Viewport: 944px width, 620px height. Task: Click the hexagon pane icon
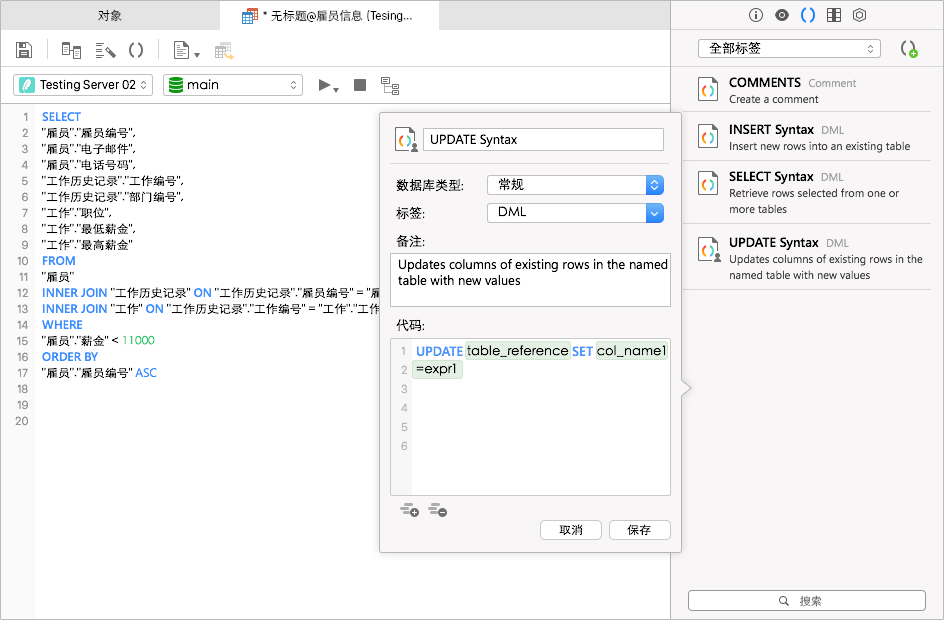(x=860, y=15)
